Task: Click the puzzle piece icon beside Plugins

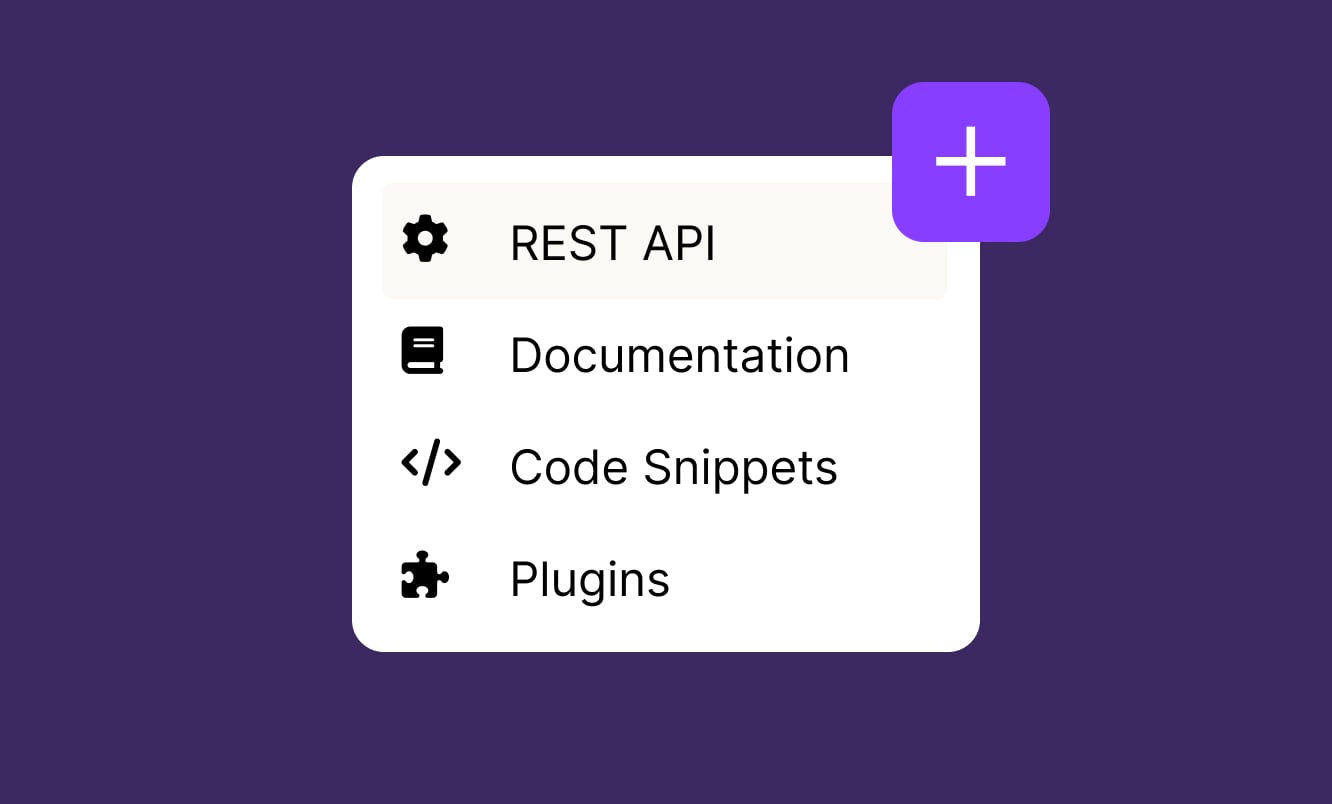Action: [x=424, y=575]
